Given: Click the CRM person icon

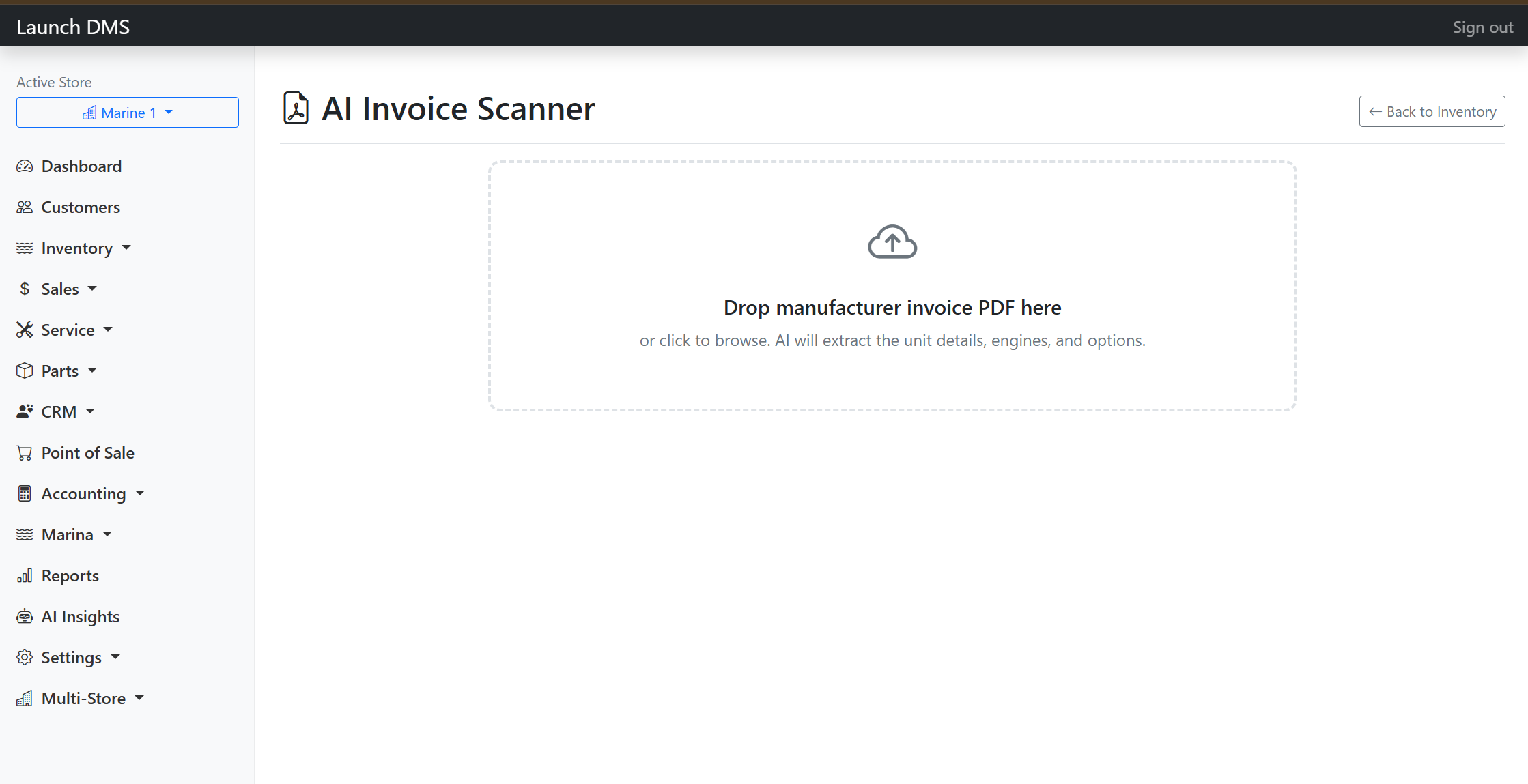Looking at the screenshot, I should [x=25, y=412].
